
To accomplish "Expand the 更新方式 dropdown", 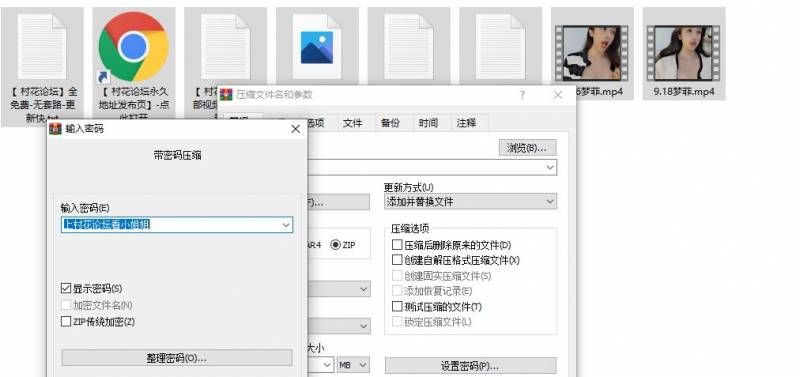I will [x=470, y=202].
